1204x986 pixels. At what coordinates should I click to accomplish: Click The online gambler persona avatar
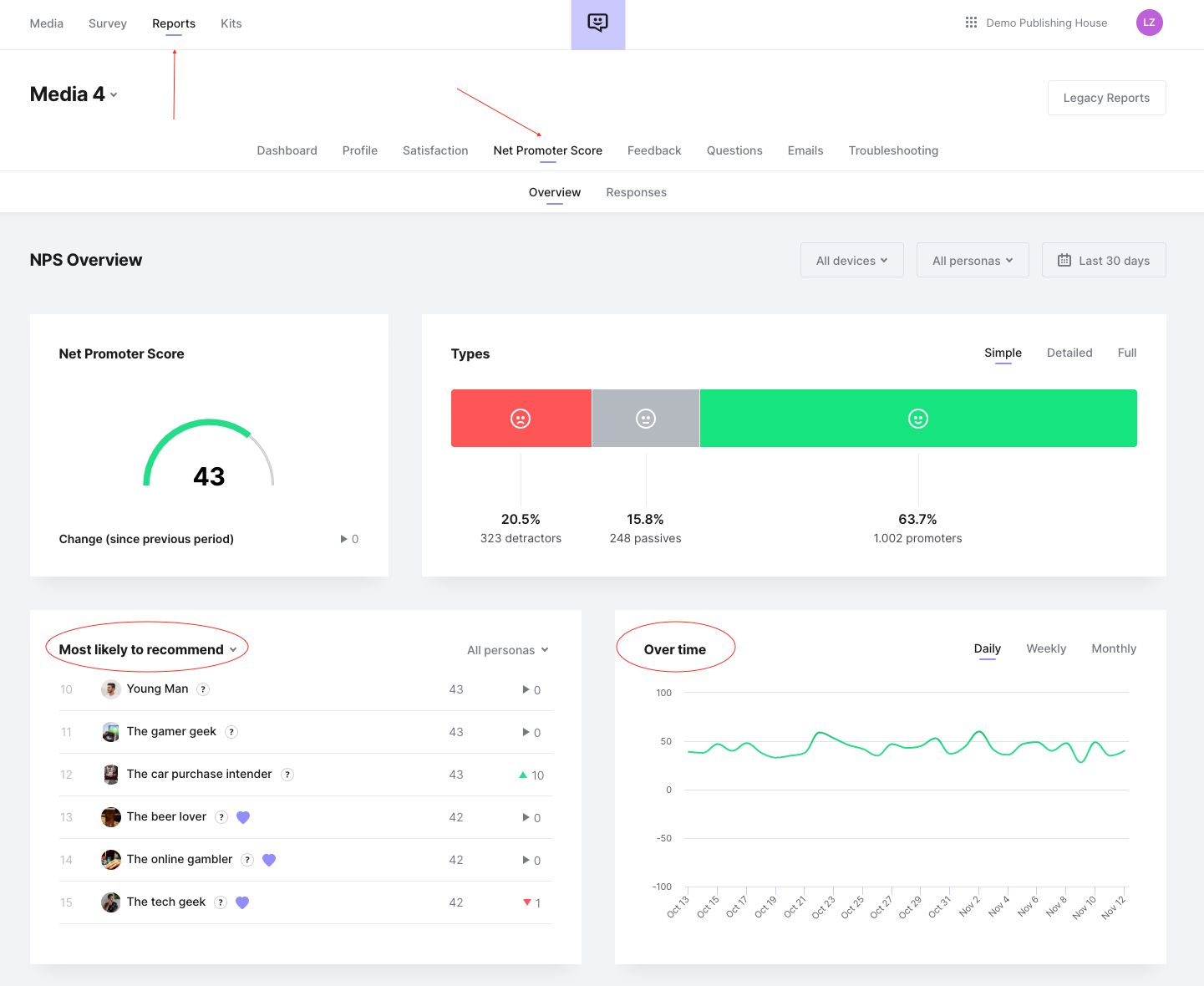click(x=111, y=860)
